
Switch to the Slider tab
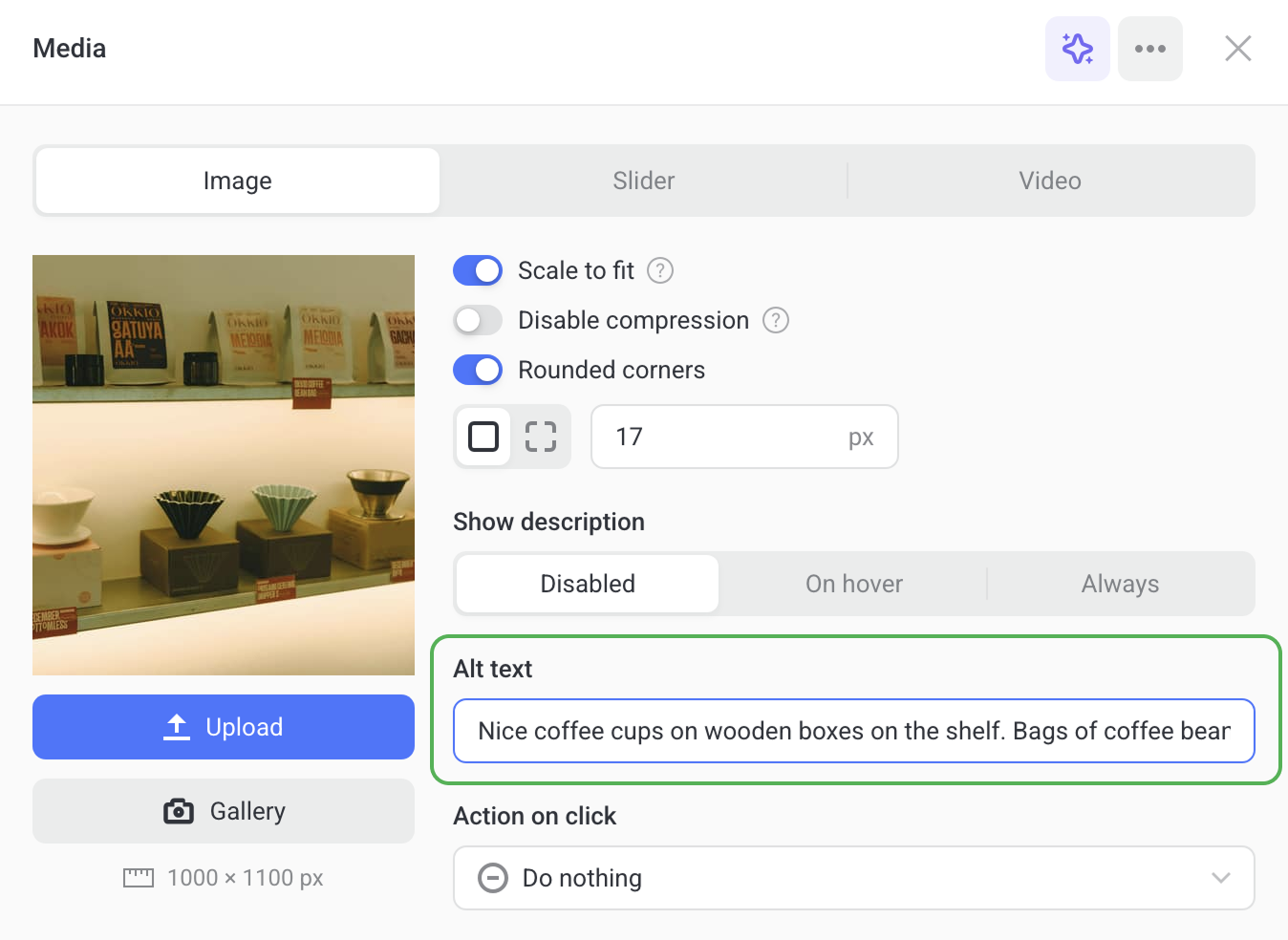(643, 181)
